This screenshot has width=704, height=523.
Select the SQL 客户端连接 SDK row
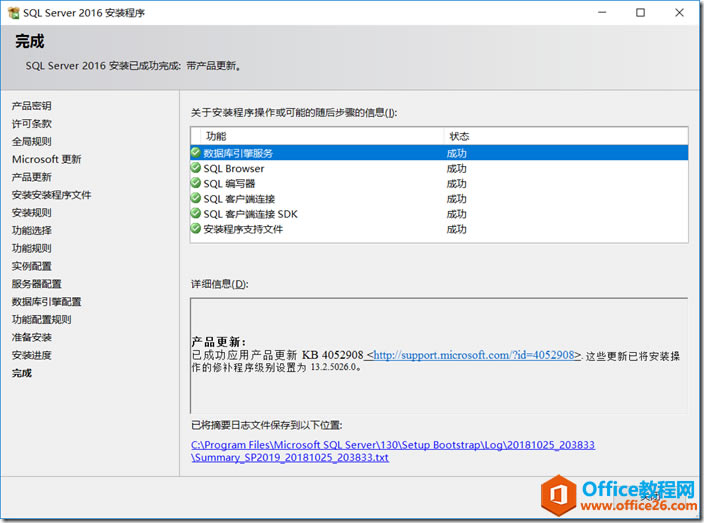(x=439, y=214)
